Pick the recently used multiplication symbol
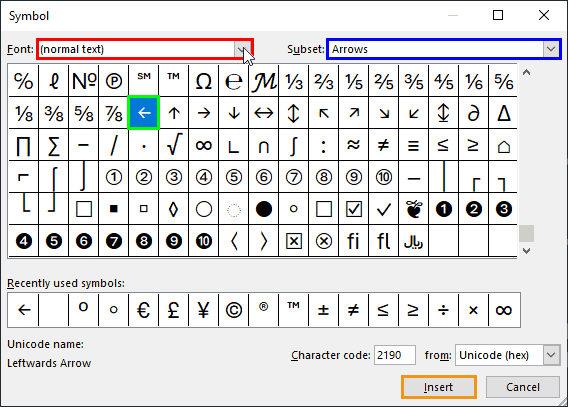 [473, 310]
